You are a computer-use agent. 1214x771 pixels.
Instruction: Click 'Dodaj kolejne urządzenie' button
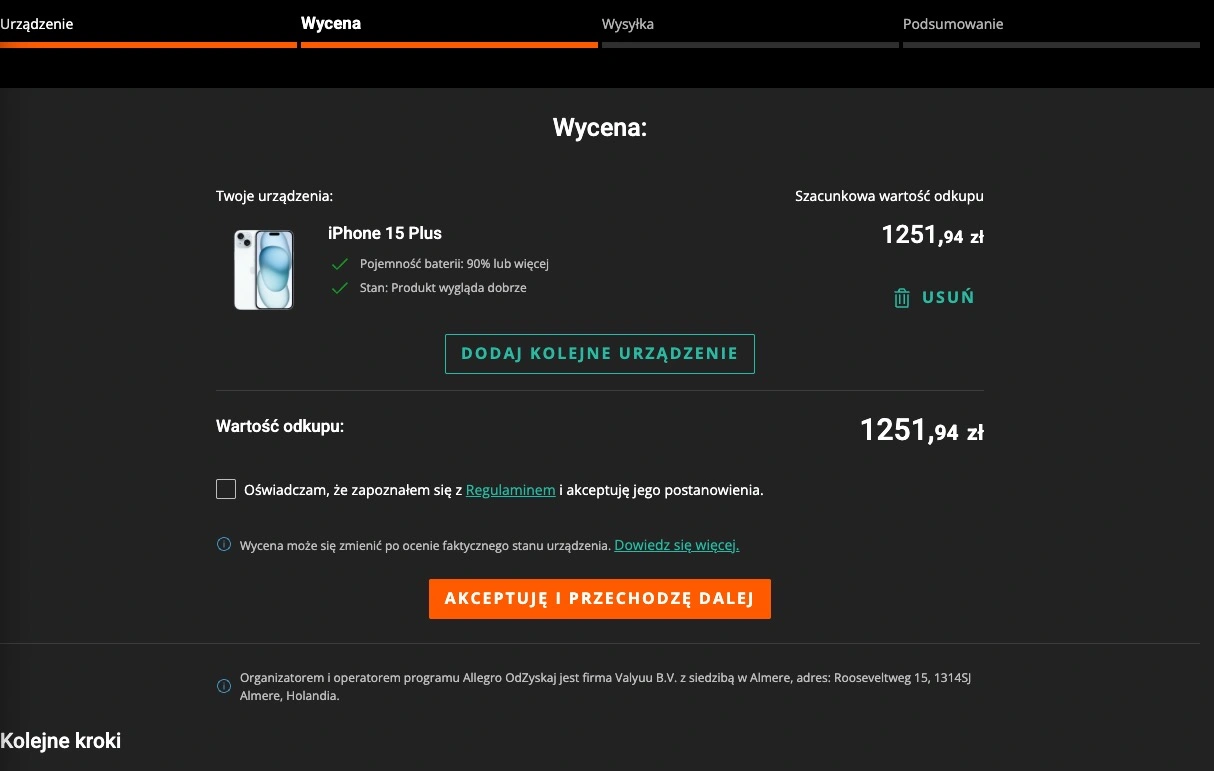[599, 354]
